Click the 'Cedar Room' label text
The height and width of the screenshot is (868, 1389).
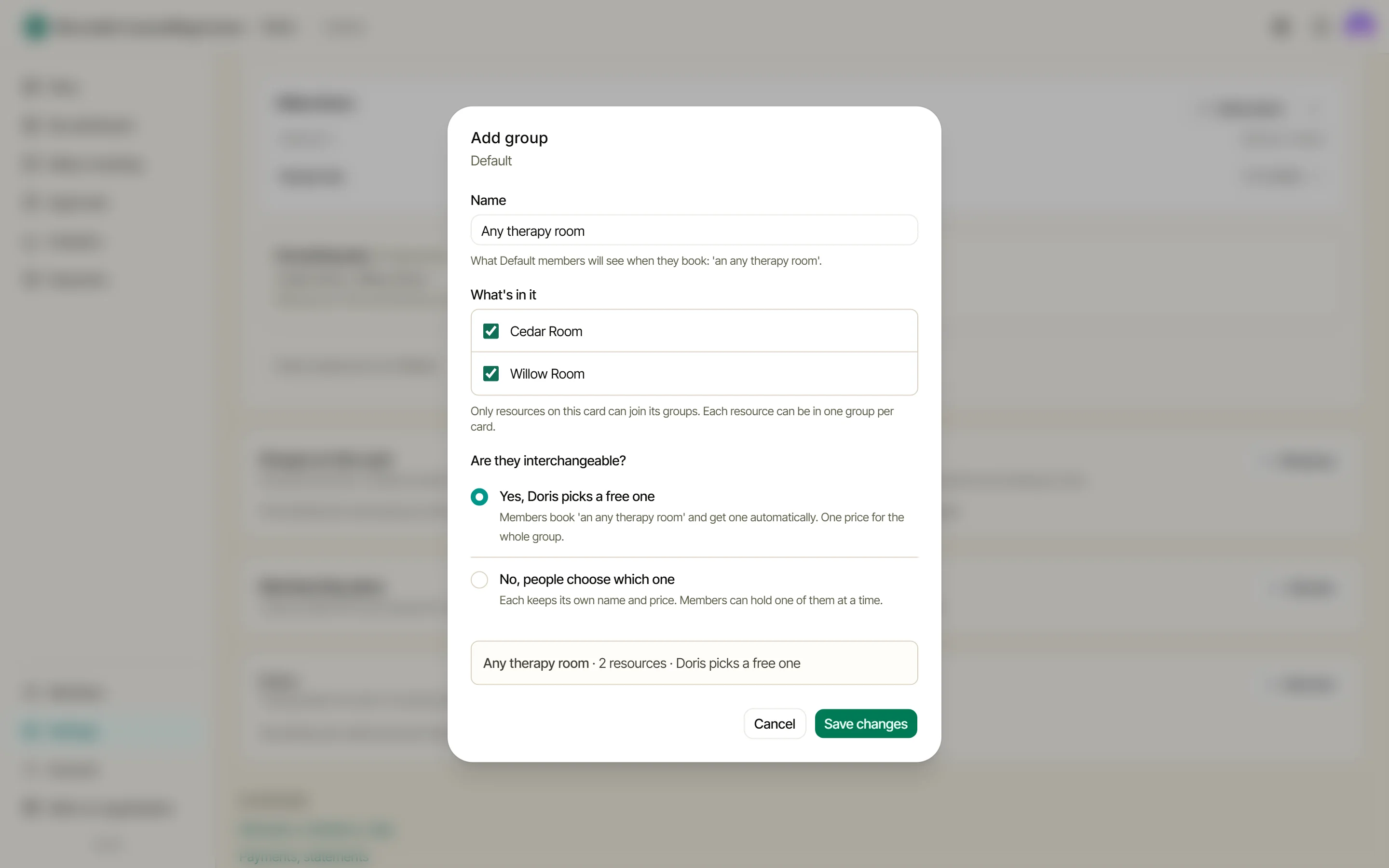[546, 331]
